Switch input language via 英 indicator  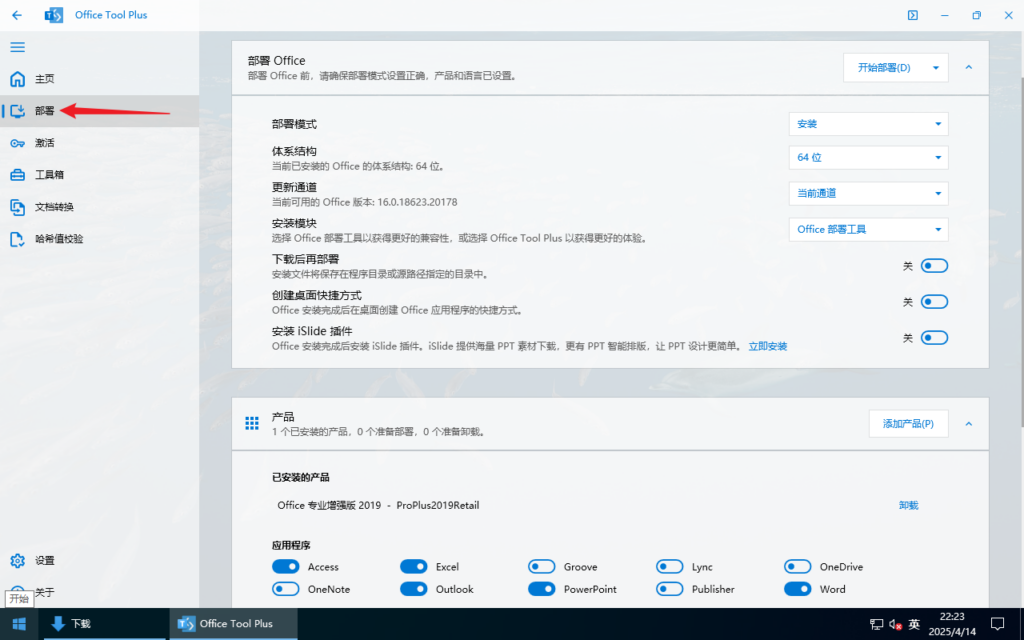click(914, 624)
